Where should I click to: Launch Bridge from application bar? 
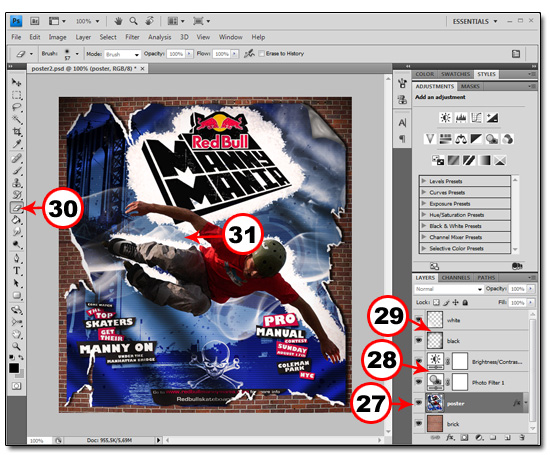pyautogui.click(x=34, y=21)
